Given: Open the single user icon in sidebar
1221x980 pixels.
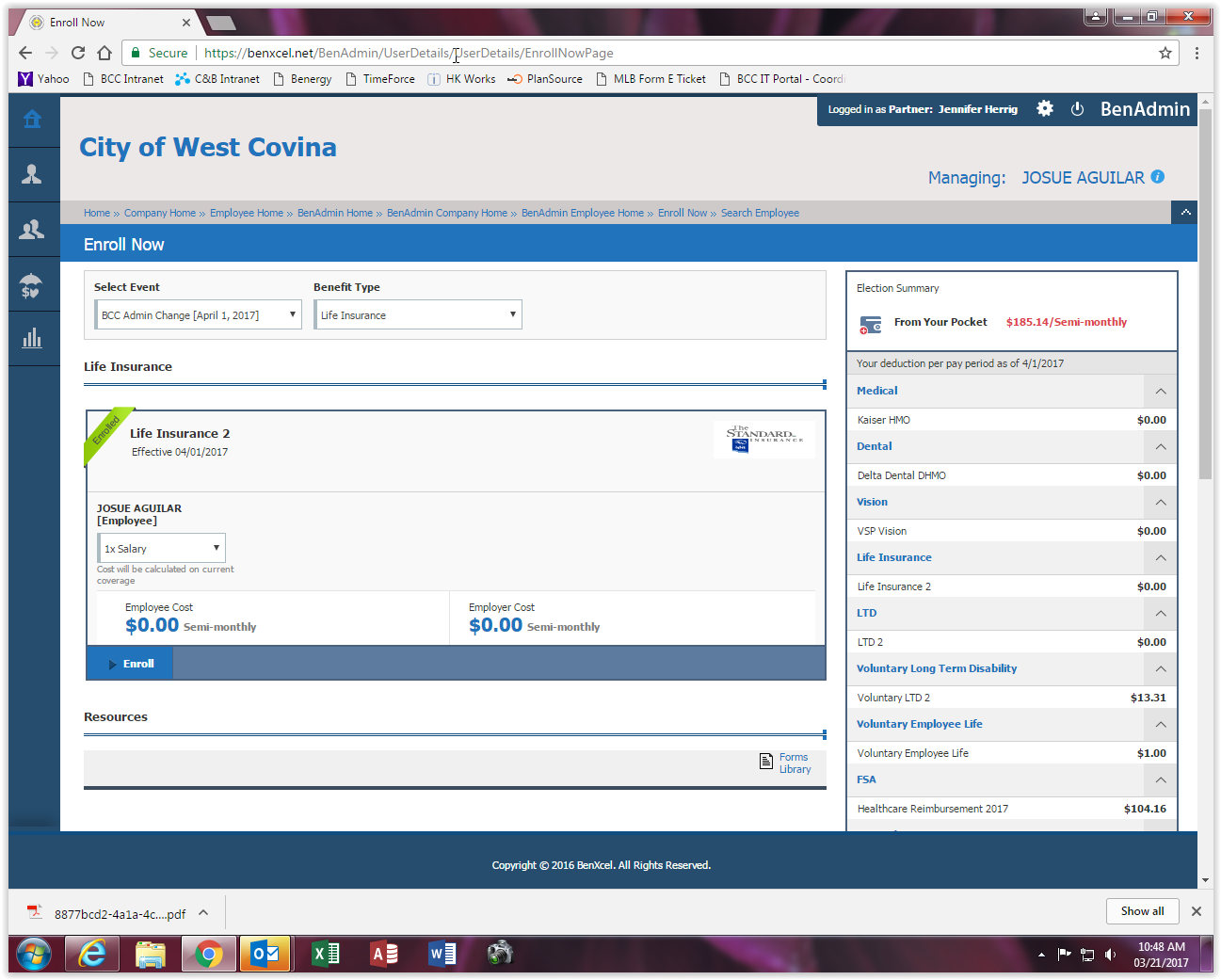Looking at the screenshot, I should click(32, 174).
